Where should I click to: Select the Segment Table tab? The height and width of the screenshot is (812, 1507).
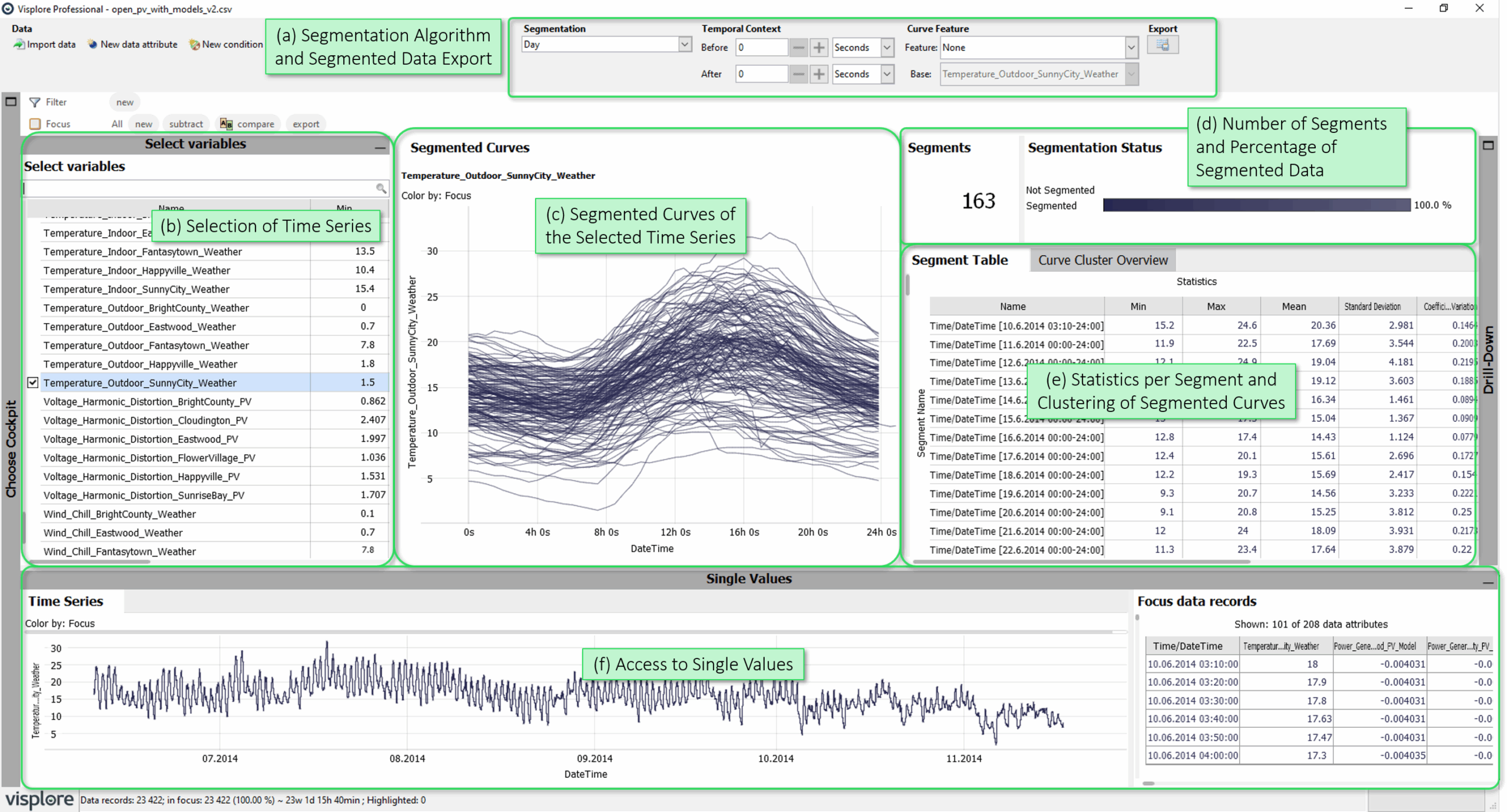point(960,259)
